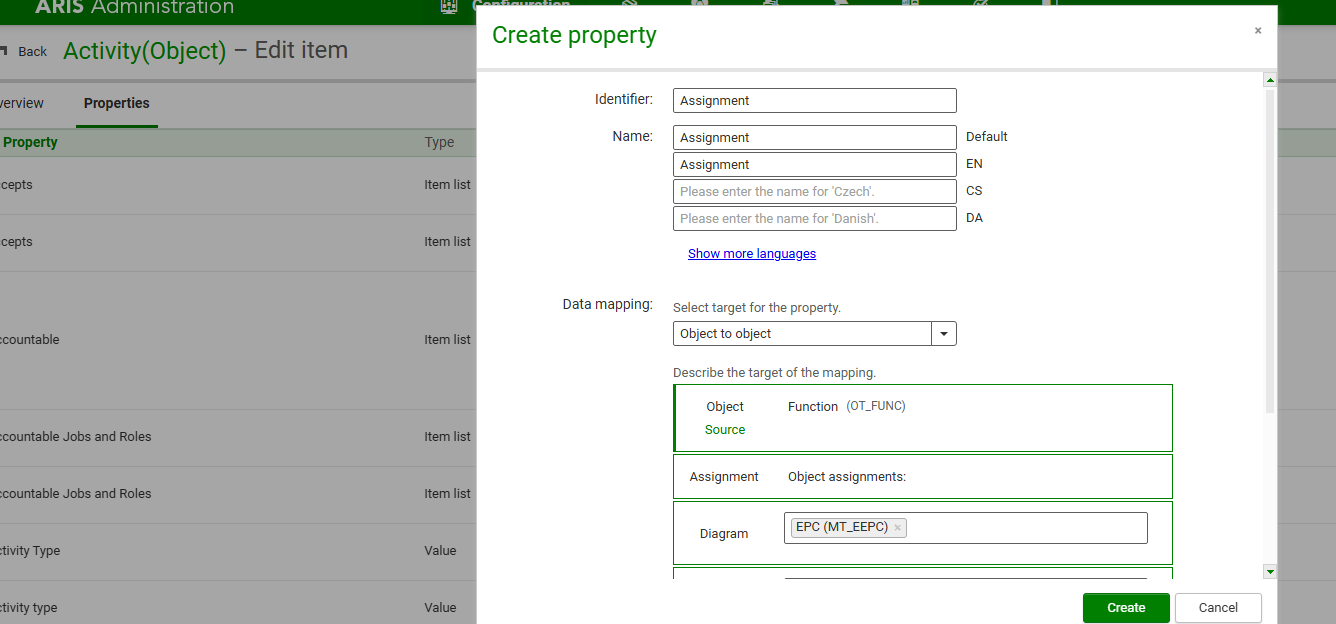Click the dialog scrollbar up arrow
Image resolution: width=1336 pixels, height=624 pixels.
[x=1270, y=80]
